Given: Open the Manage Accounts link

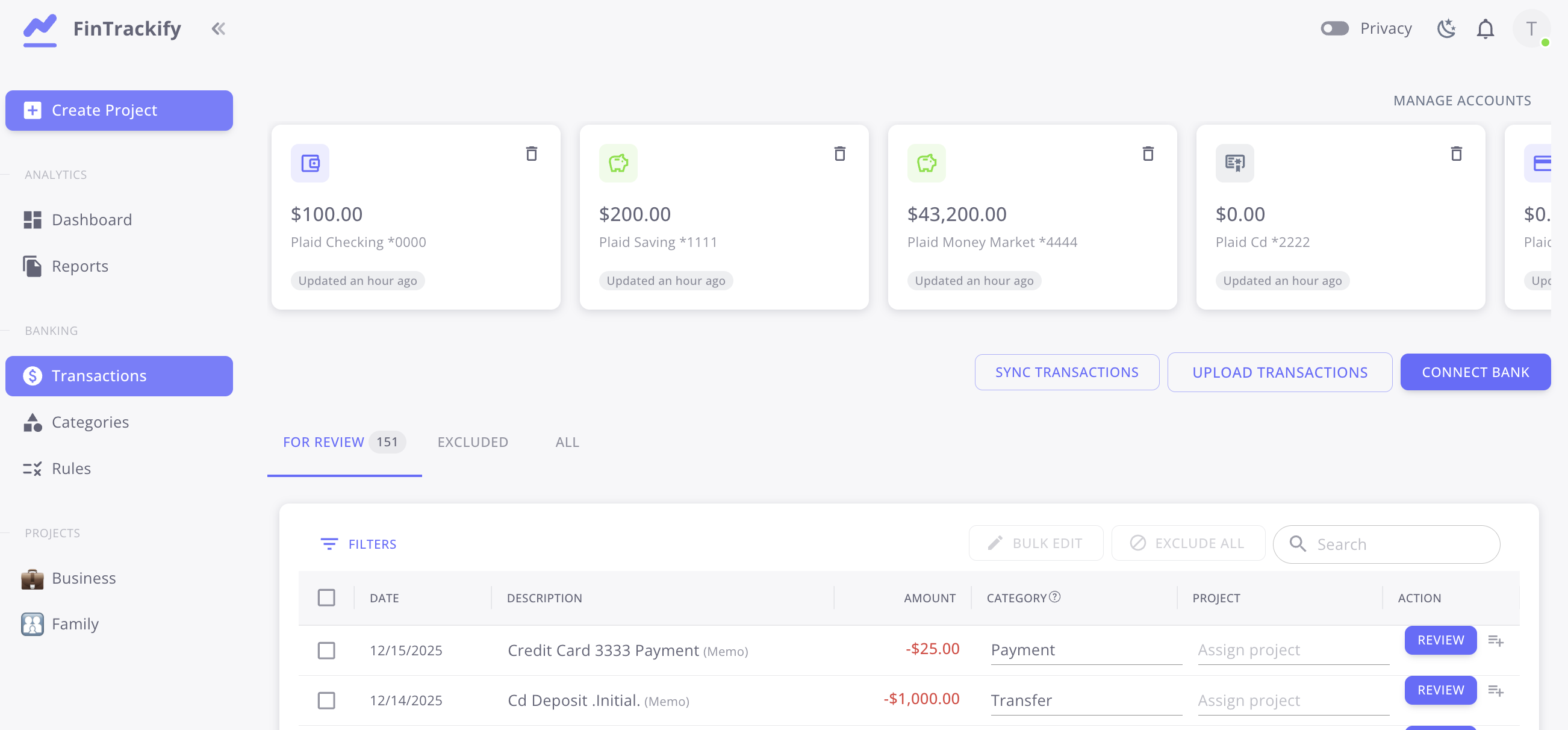Looking at the screenshot, I should tap(1461, 101).
